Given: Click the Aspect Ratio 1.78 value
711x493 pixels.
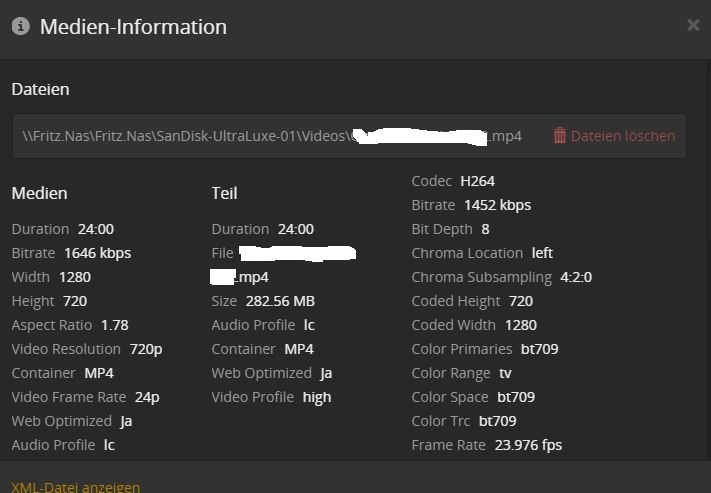Looking at the screenshot, I should (x=114, y=325).
